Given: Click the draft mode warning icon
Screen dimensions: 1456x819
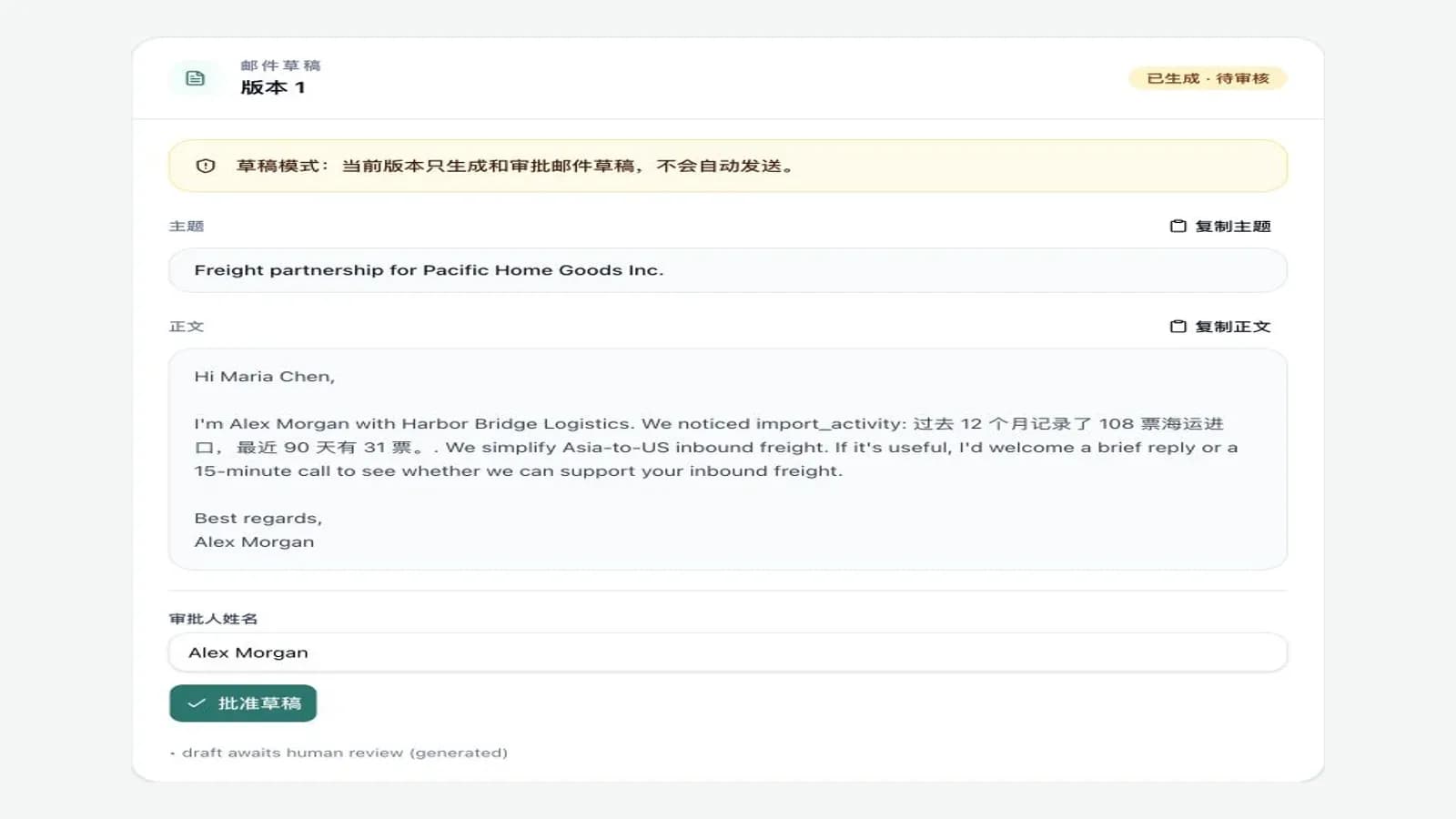Looking at the screenshot, I should pos(206,166).
